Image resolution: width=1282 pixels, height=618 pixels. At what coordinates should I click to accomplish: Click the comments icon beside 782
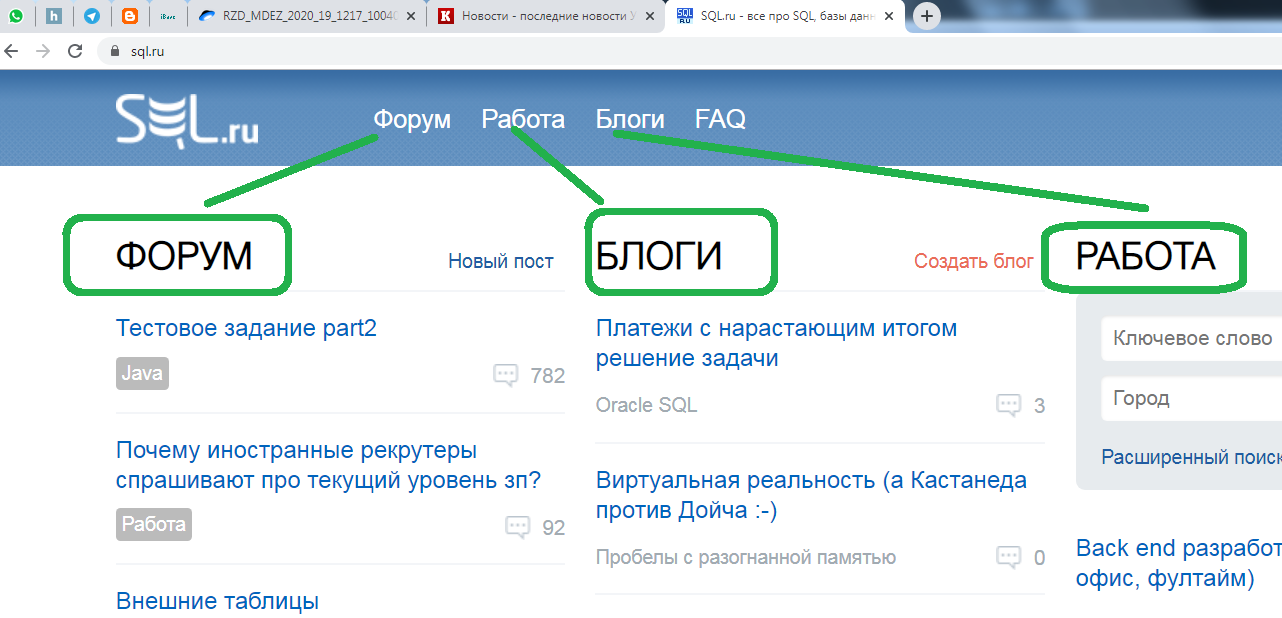point(506,375)
